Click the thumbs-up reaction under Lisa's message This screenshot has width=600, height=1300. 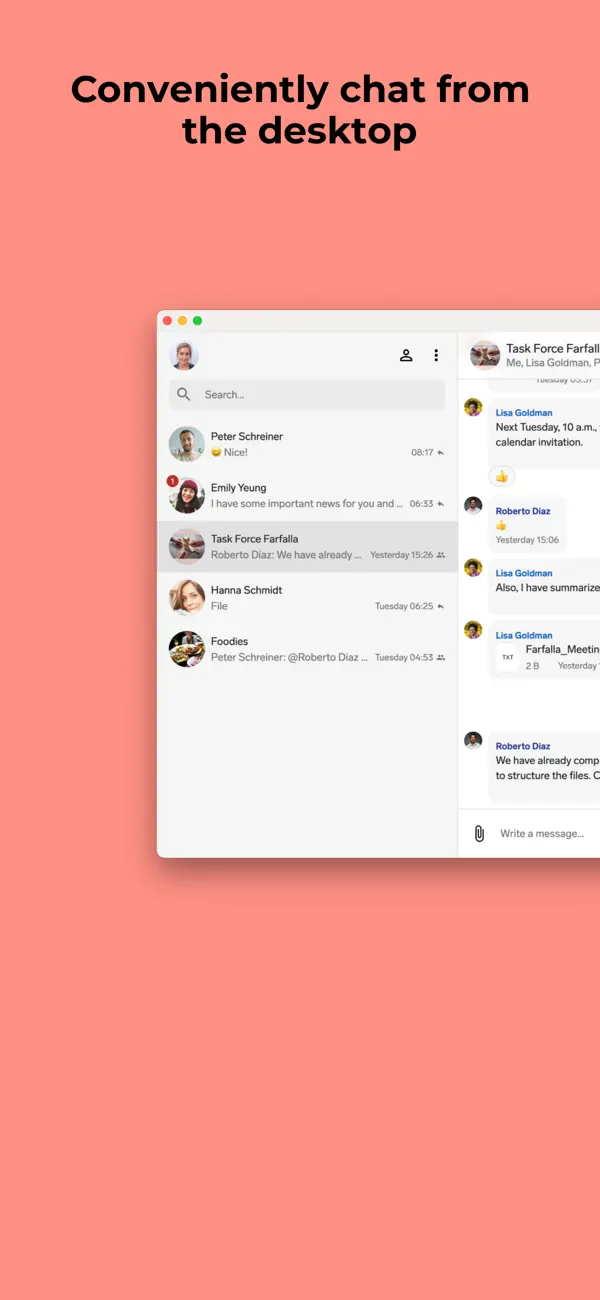(502, 476)
